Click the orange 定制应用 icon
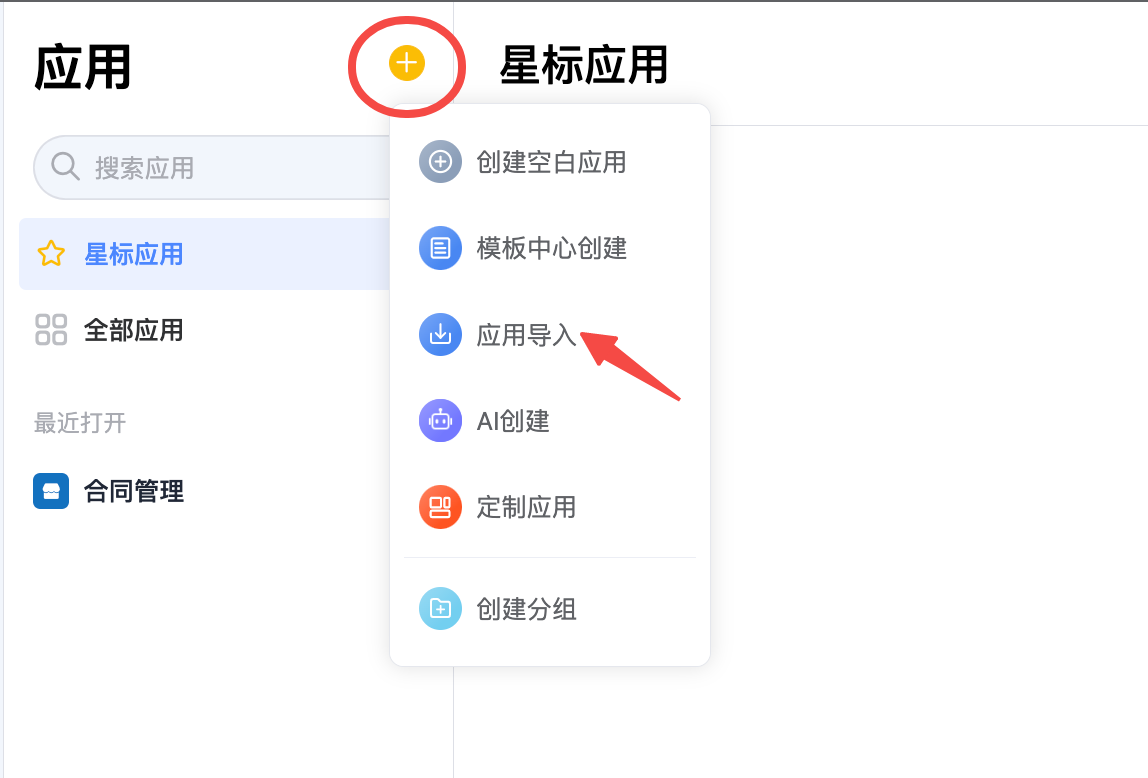The image size is (1148, 778). click(440, 507)
